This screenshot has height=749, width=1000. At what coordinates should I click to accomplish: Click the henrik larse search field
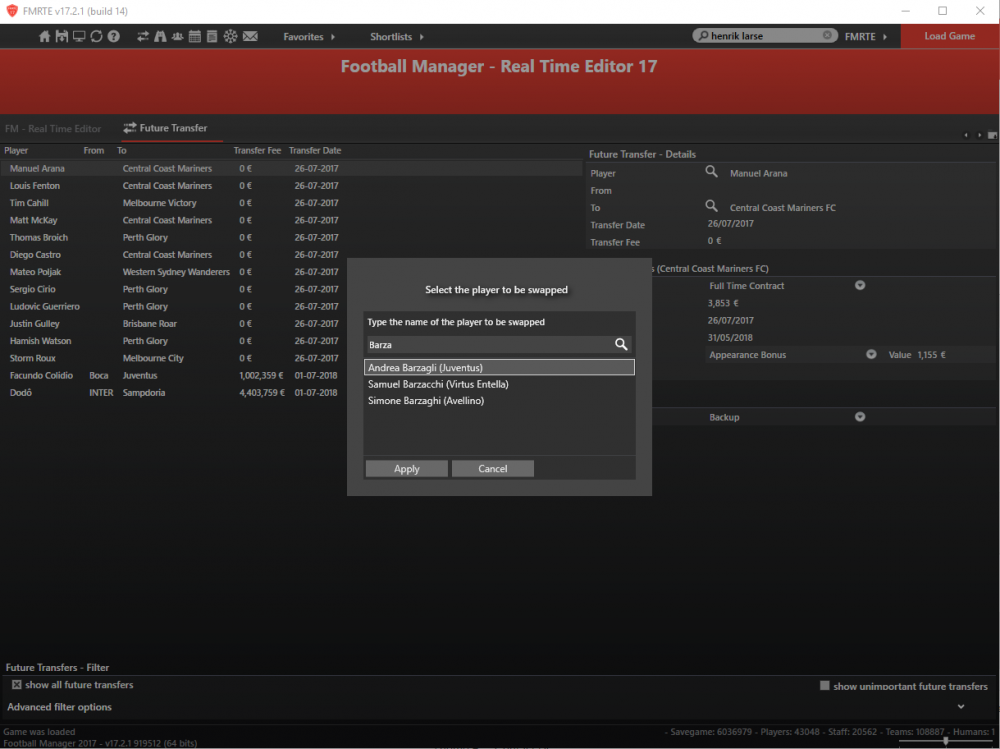pyautogui.click(x=765, y=36)
